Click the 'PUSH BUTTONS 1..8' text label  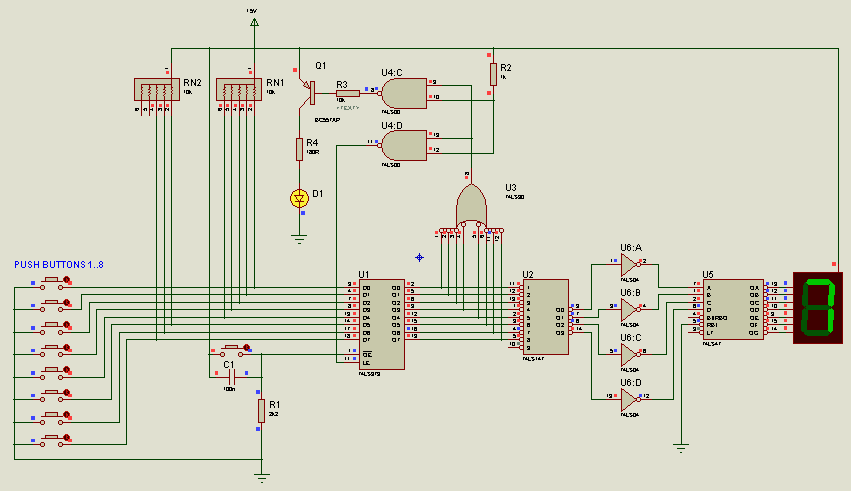59,265
